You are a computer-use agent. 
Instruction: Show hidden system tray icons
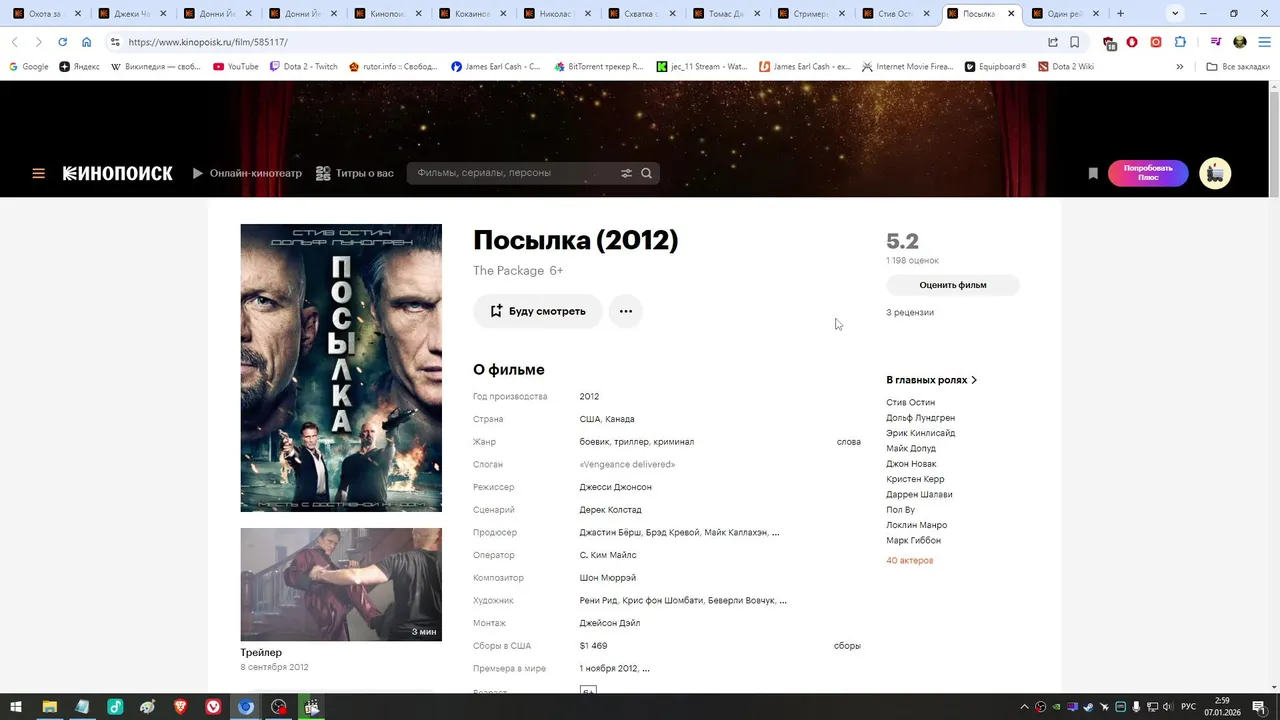[1024, 707]
